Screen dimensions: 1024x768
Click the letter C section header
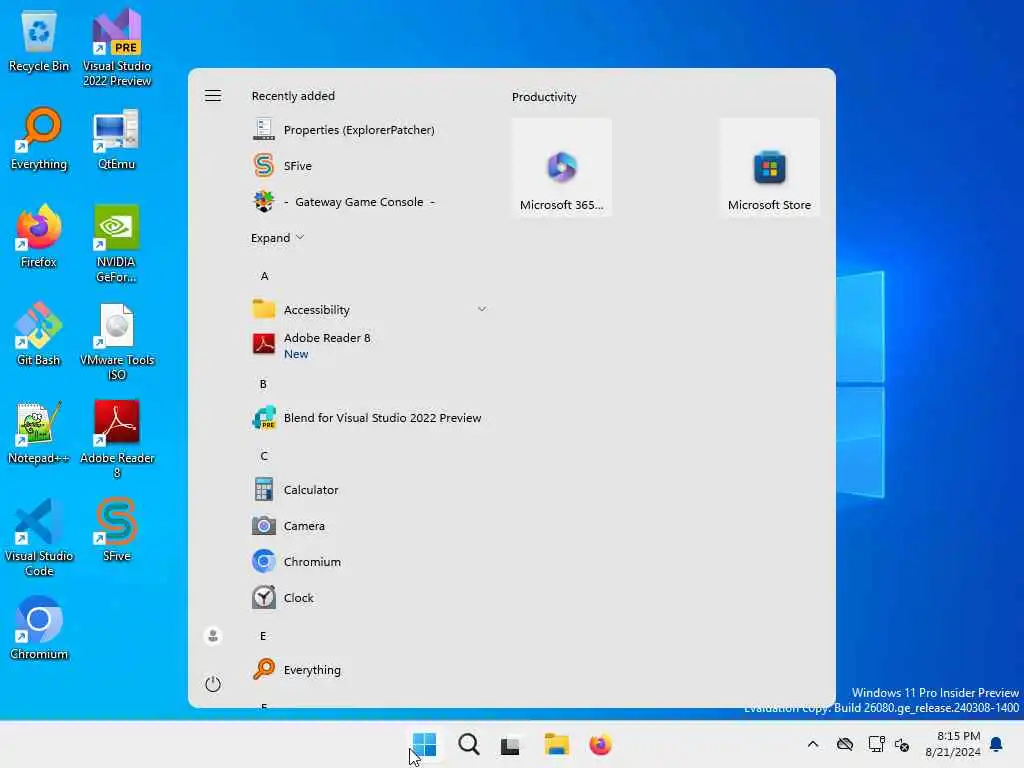[x=264, y=455]
